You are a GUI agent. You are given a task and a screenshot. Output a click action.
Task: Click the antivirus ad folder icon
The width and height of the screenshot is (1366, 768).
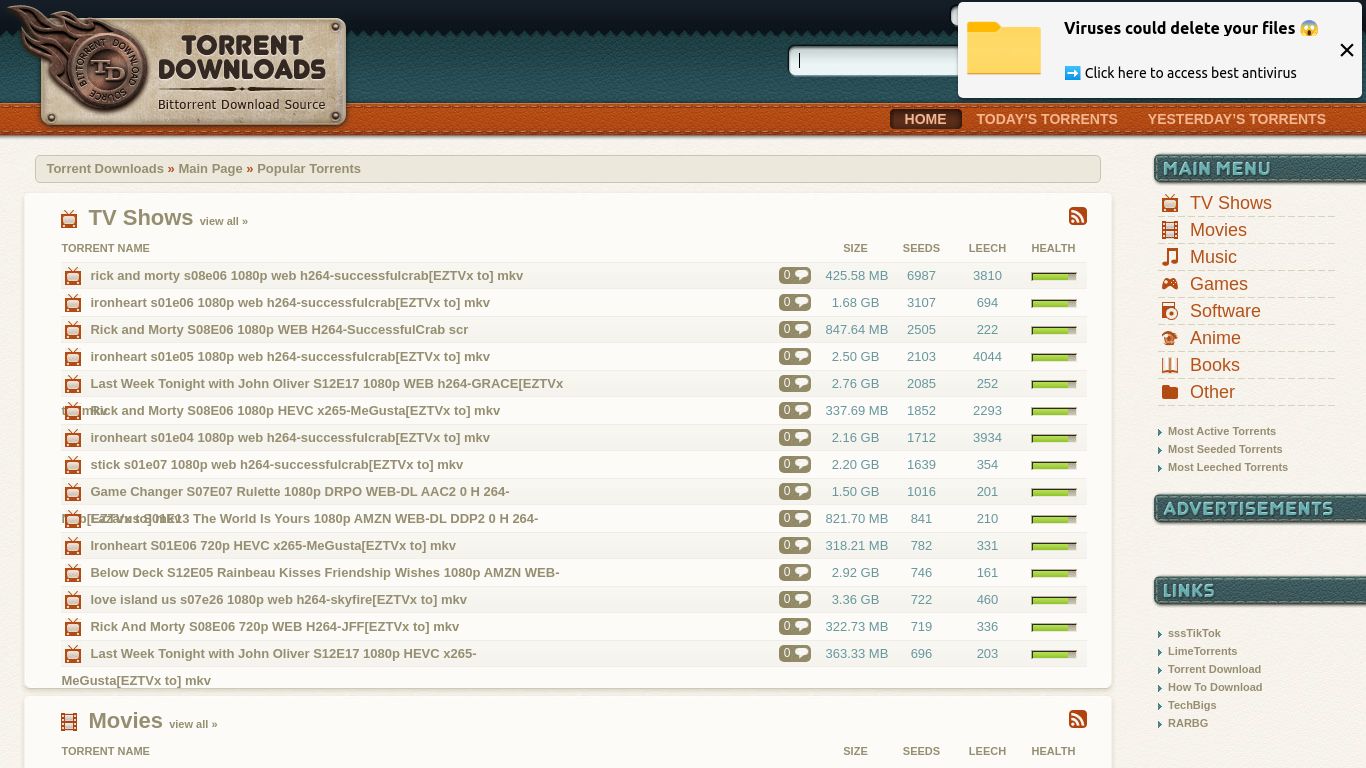[1004, 48]
